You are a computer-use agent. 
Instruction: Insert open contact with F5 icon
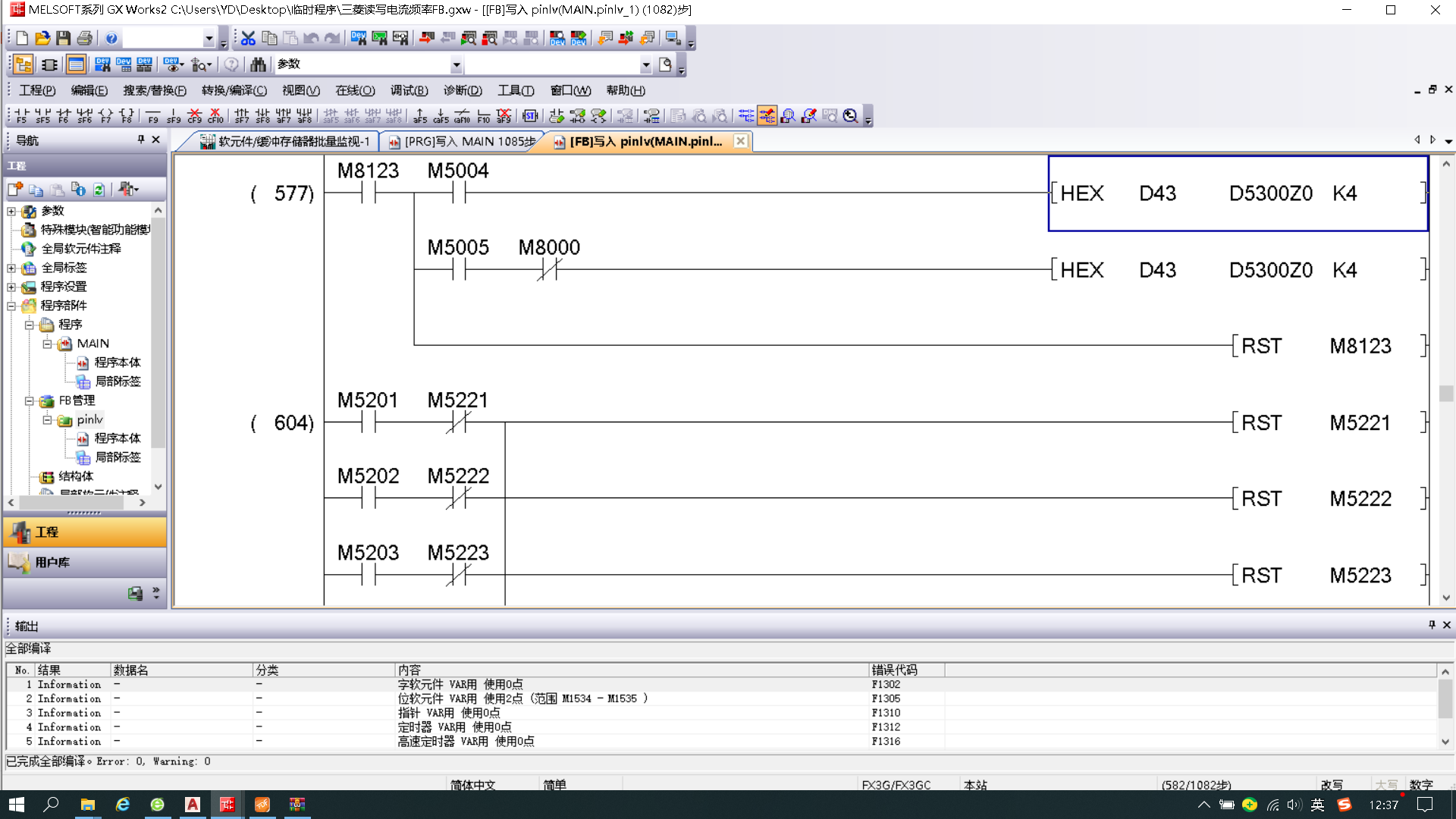click(21, 115)
